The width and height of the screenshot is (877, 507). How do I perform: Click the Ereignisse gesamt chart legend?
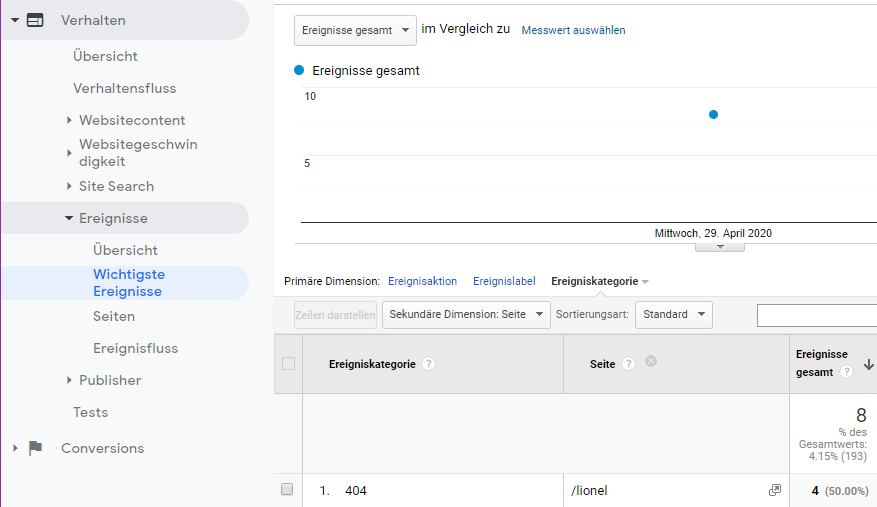357,71
